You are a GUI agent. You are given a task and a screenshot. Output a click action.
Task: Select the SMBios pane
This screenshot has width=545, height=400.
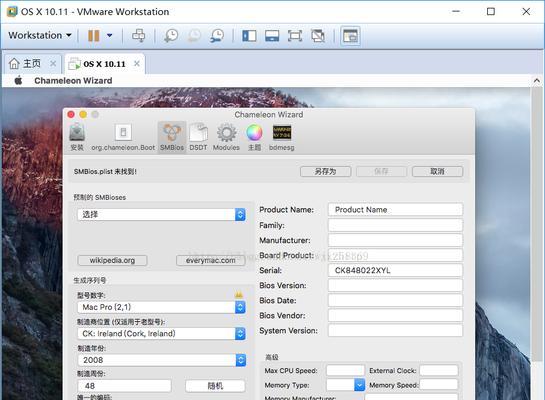pos(172,137)
